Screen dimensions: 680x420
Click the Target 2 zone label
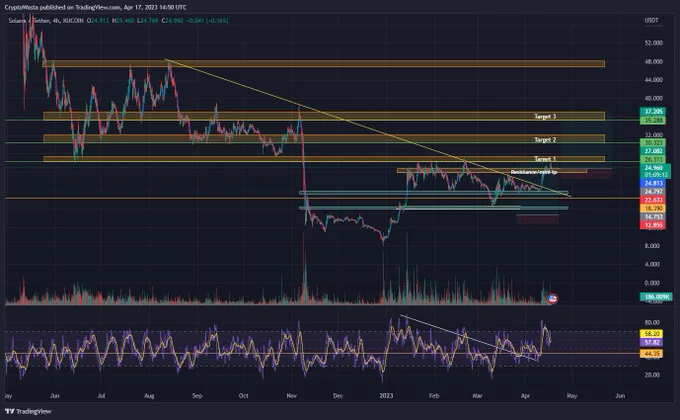[x=545, y=140]
